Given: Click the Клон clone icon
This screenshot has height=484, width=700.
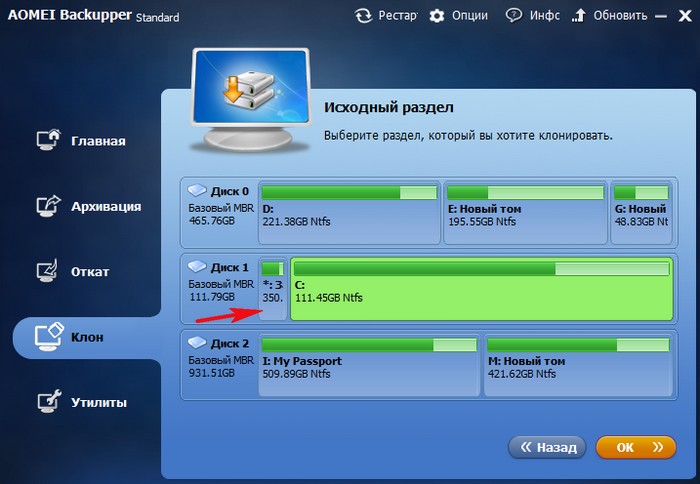Looking at the screenshot, I should click(x=49, y=337).
